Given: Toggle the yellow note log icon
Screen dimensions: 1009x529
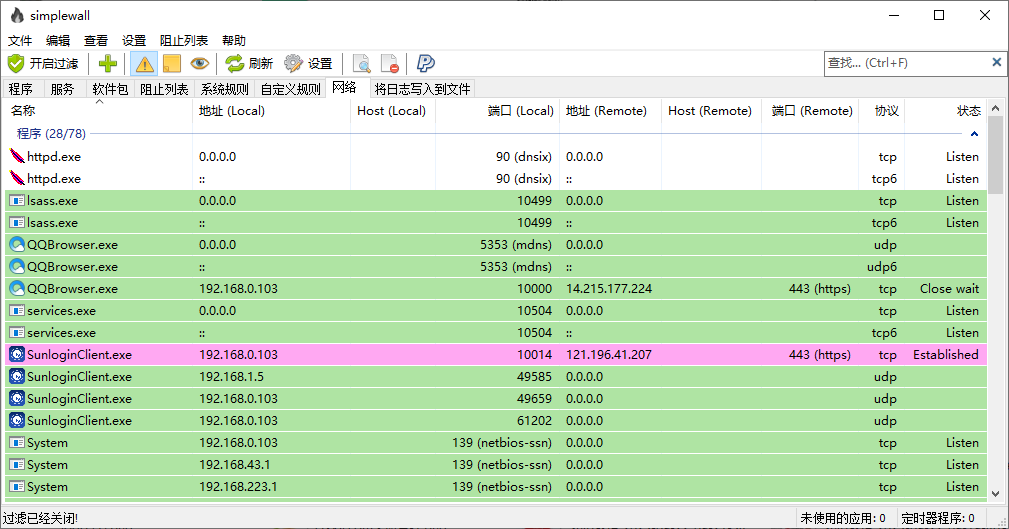Looking at the screenshot, I should coord(171,64).
